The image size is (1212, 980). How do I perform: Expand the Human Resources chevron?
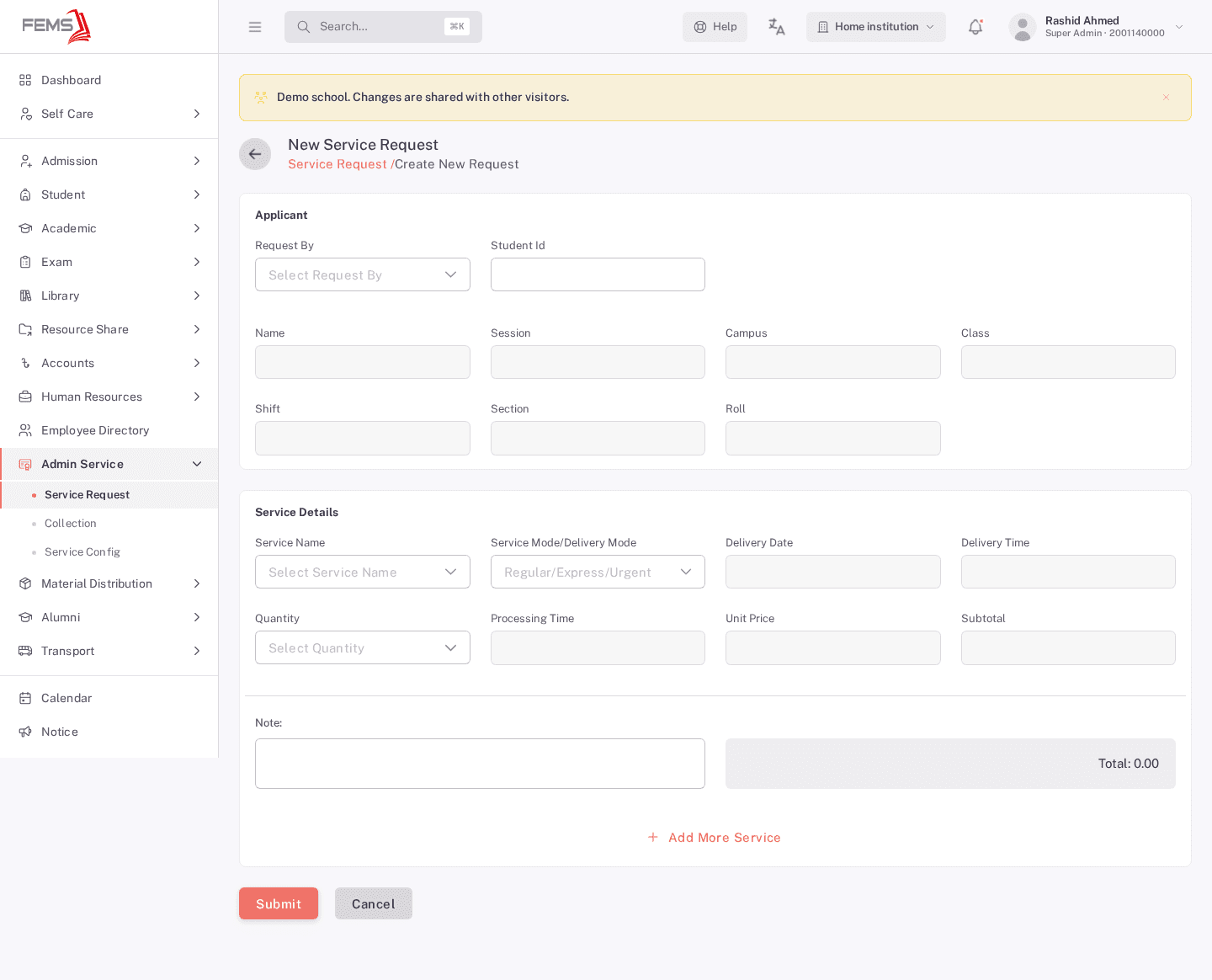click(197, 397)
